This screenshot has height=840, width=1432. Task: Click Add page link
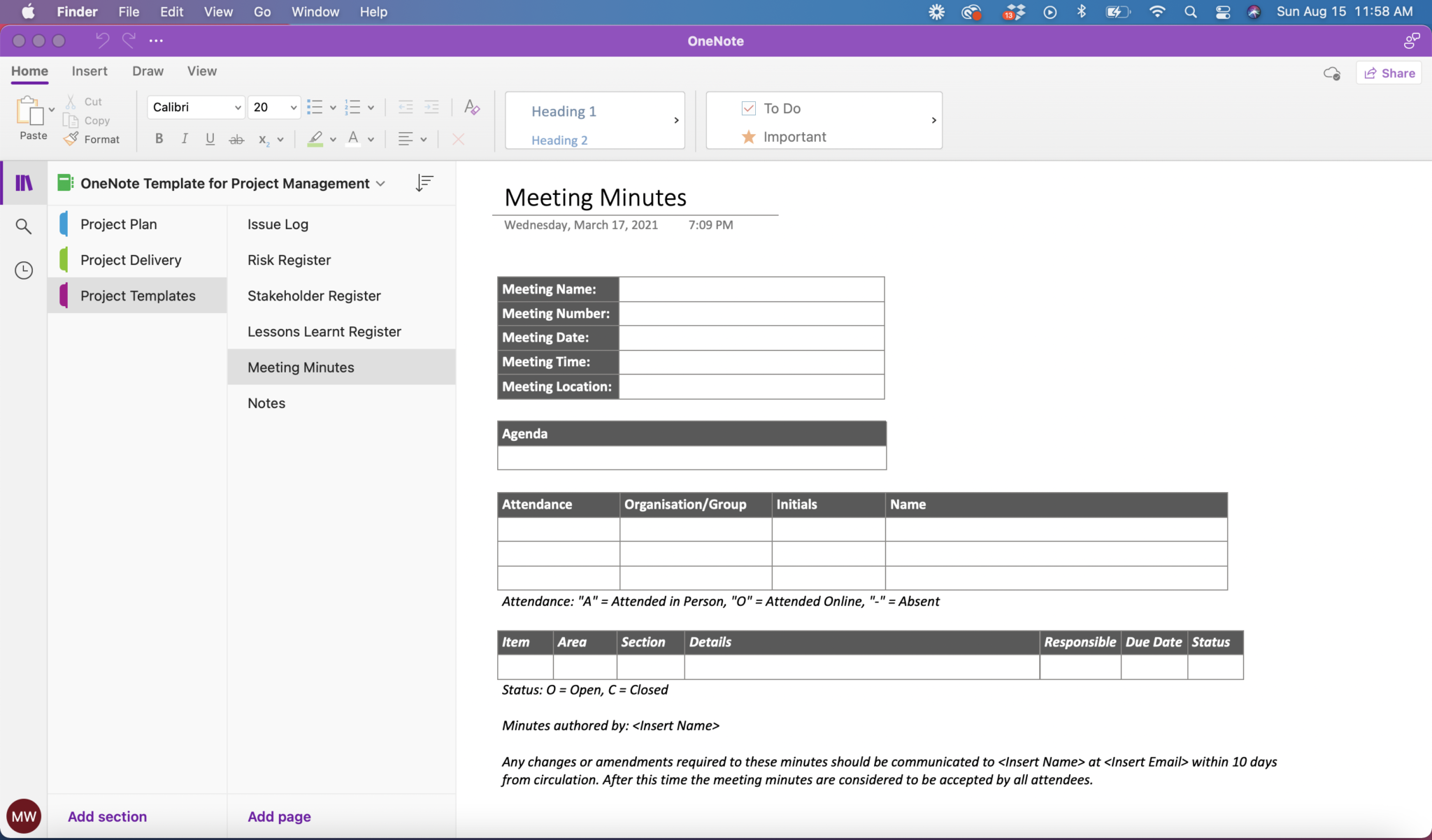279,816
